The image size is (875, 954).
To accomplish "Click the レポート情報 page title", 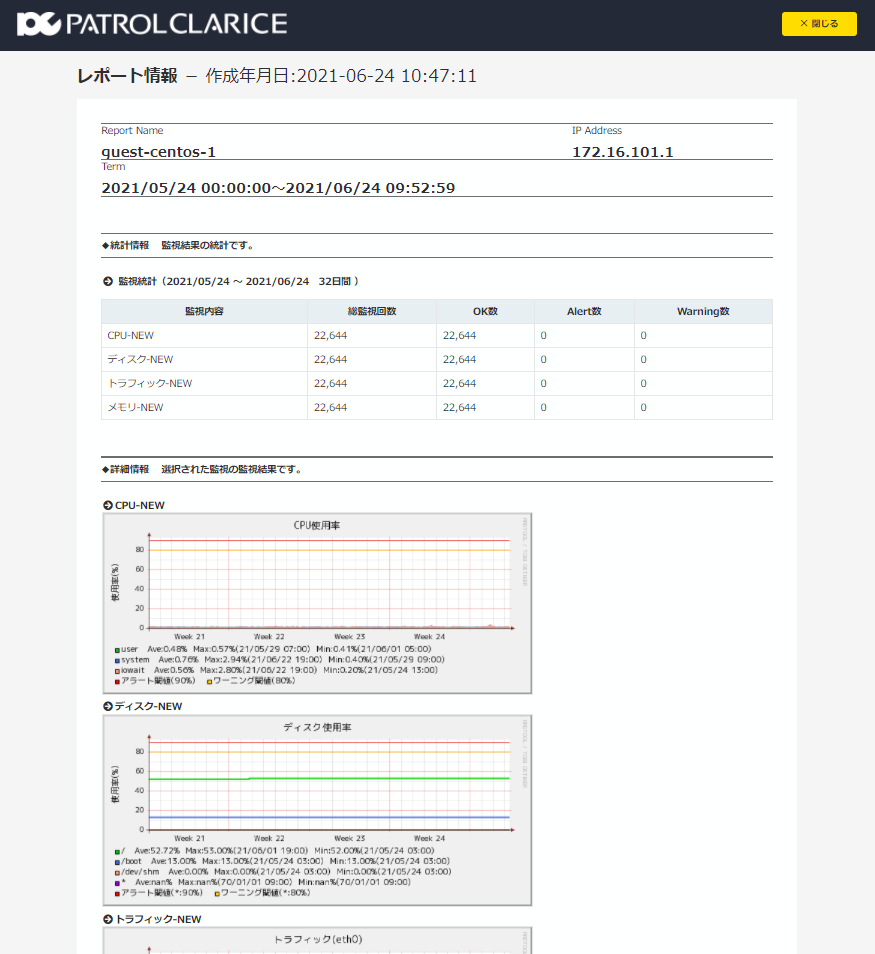I will [x=127, y=75].
